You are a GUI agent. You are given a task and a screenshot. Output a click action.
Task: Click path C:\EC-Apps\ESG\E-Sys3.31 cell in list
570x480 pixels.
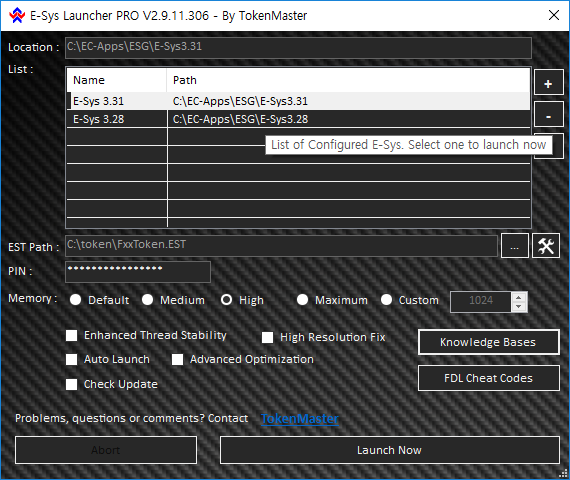(240, 101)
